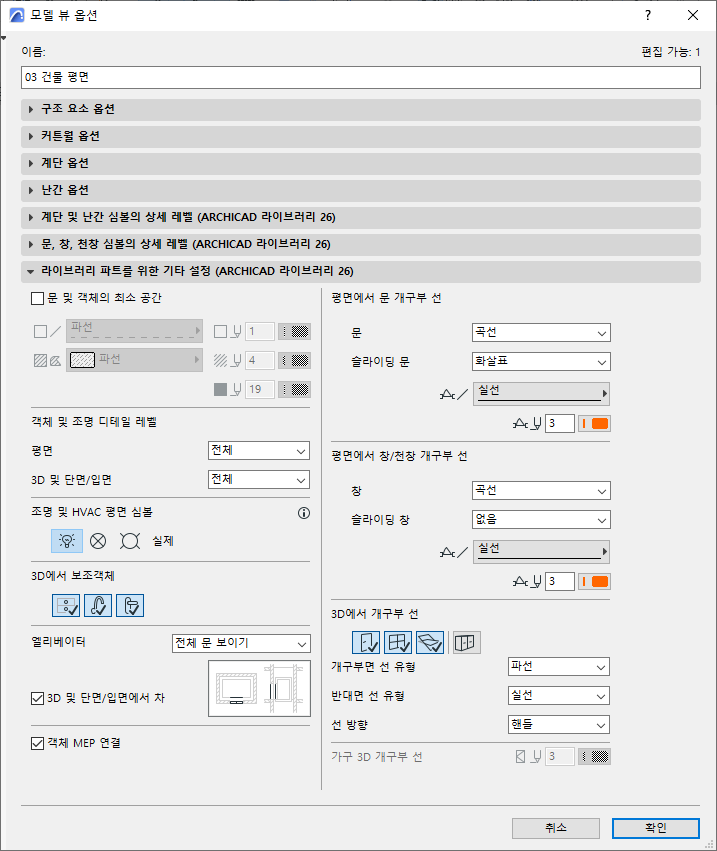This screenshot has width=717, height=851.
Task: Toggle second 3D 보조객체 hand icon
Action: point(98,605)
